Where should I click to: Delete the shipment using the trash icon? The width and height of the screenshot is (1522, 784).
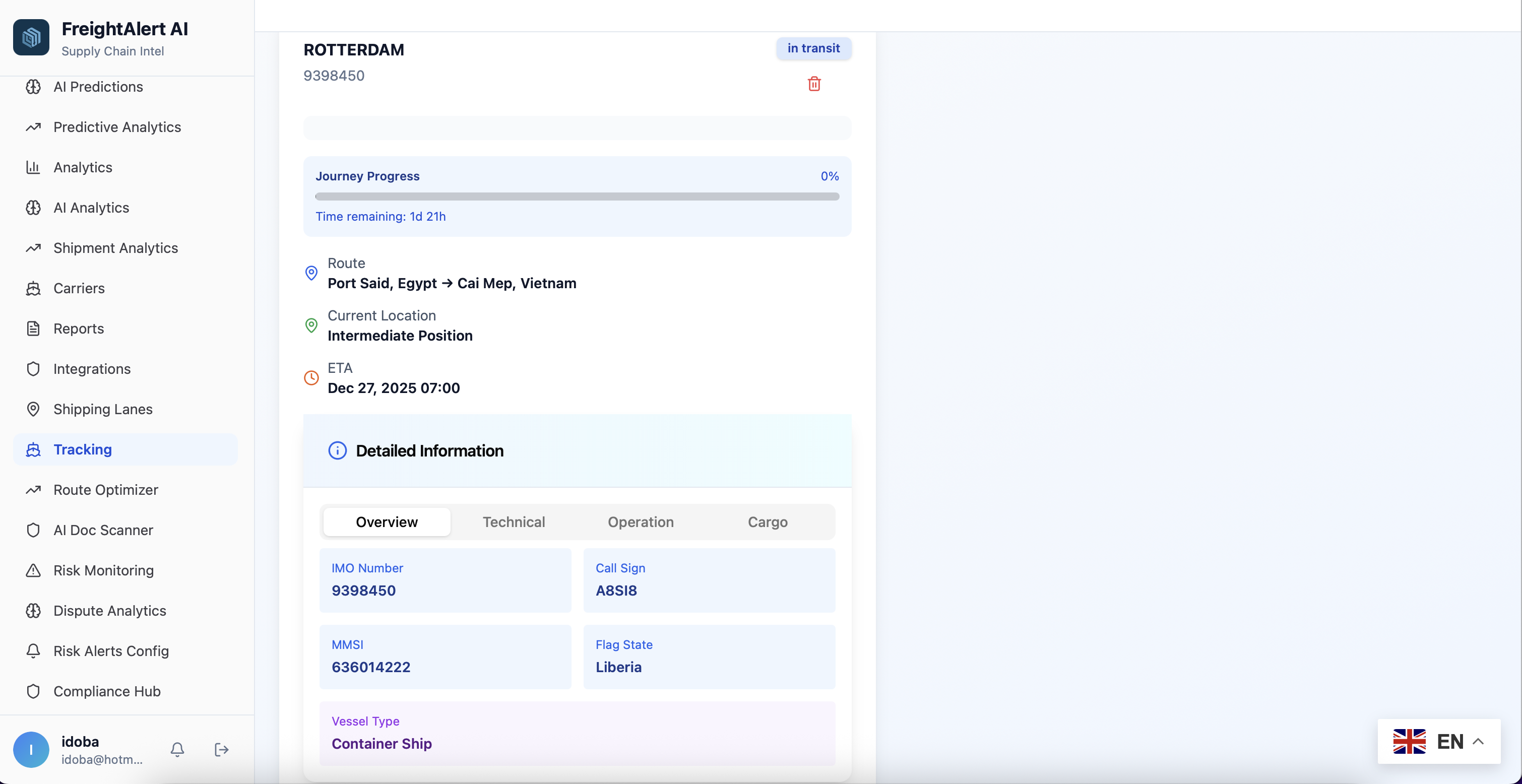(x=814, y=83)
